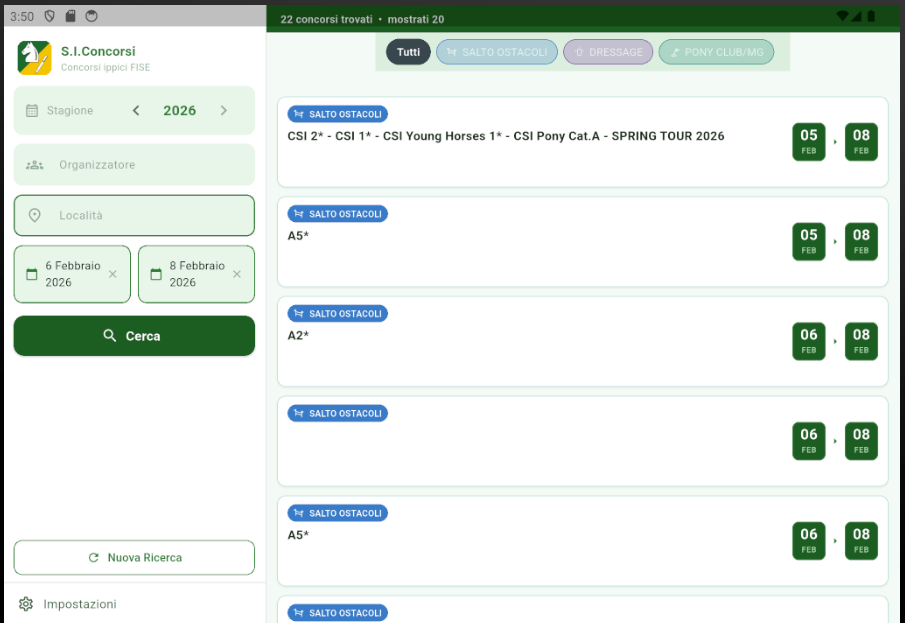Select the PONY CLUB/MG filter chip
The width and height of the screenshot is (905, 623).
[716, 52]
